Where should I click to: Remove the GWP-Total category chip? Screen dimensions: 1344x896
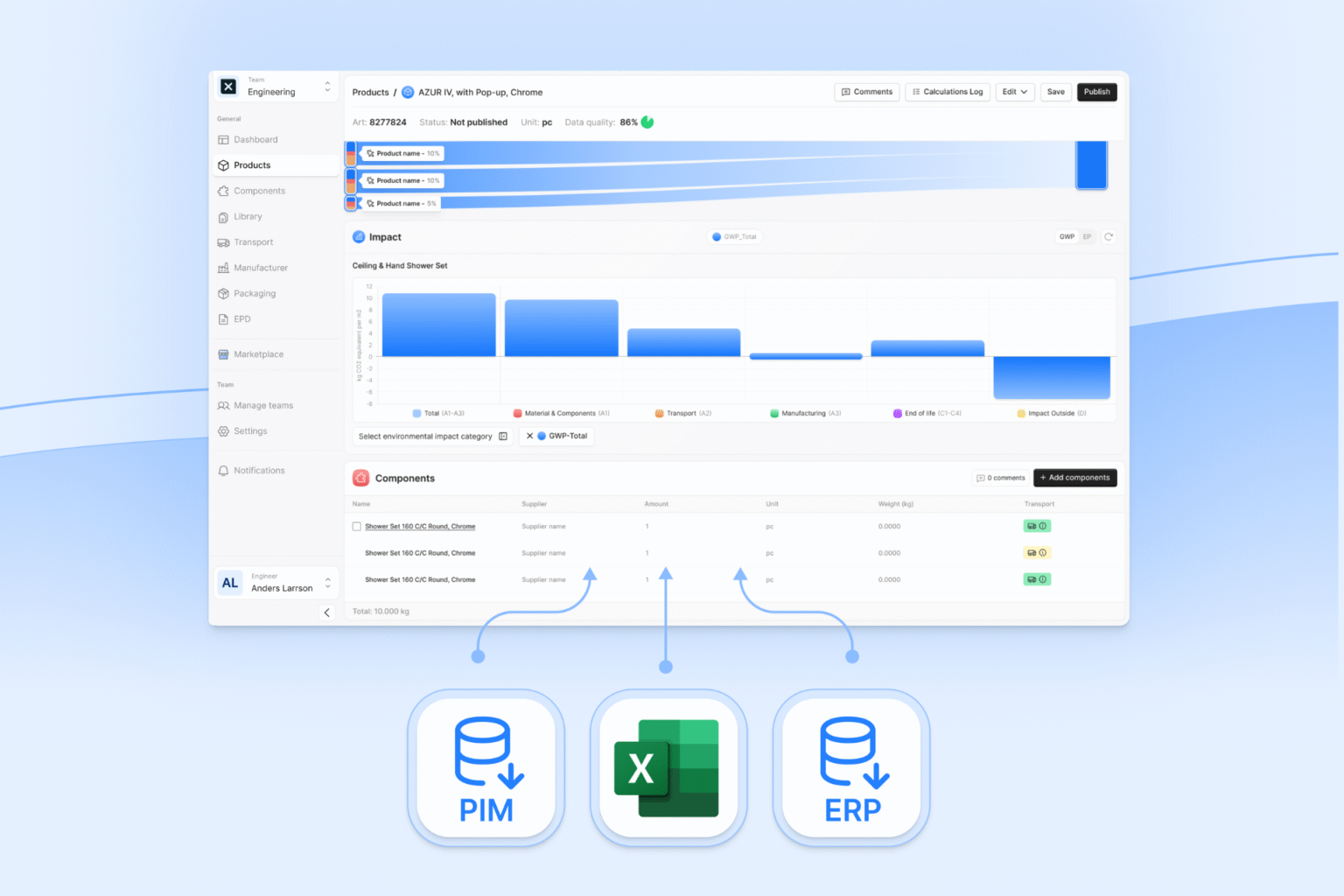(529, 436)
